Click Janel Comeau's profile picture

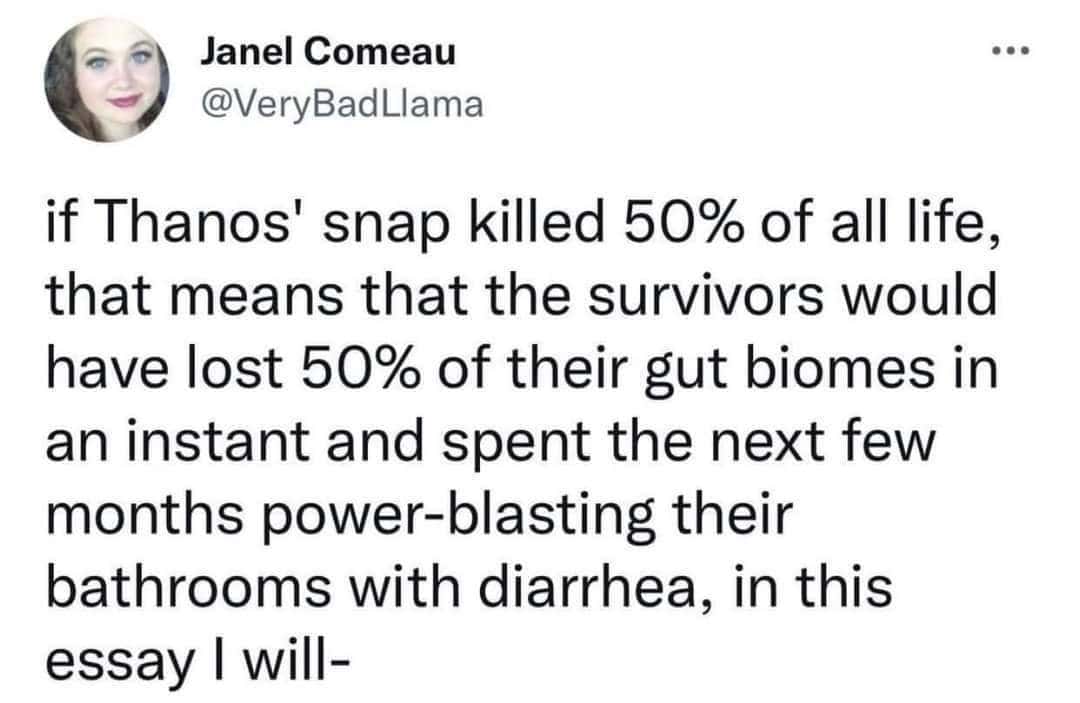(103, 80)
